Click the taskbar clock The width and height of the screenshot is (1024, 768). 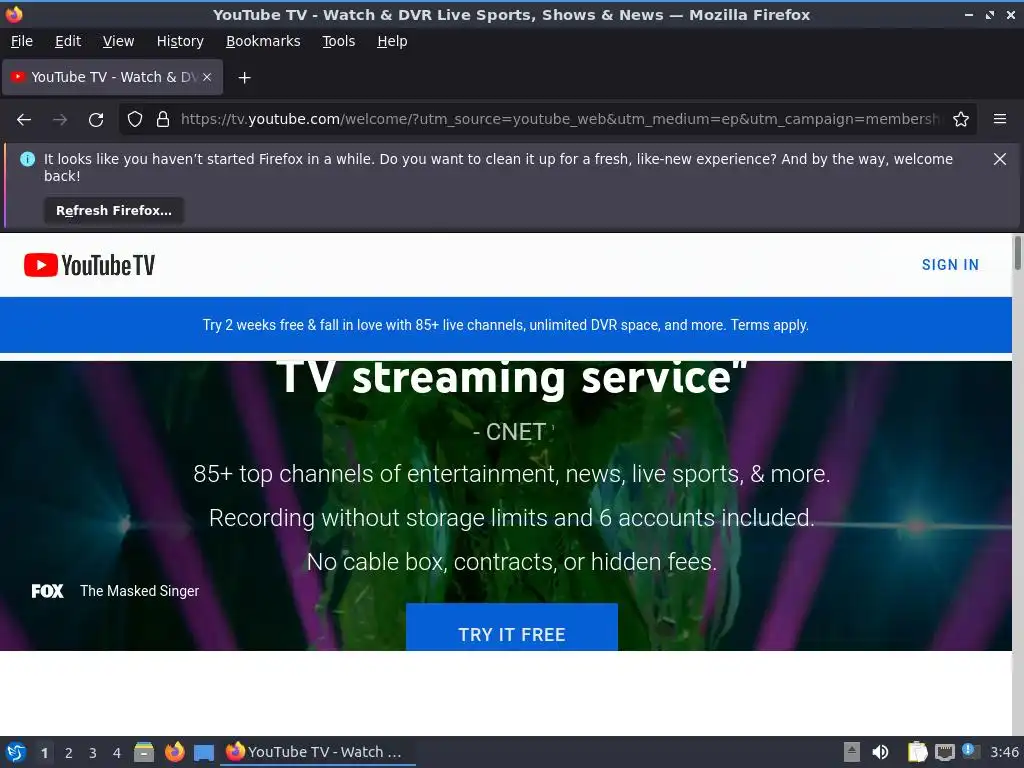point(1004,752)
